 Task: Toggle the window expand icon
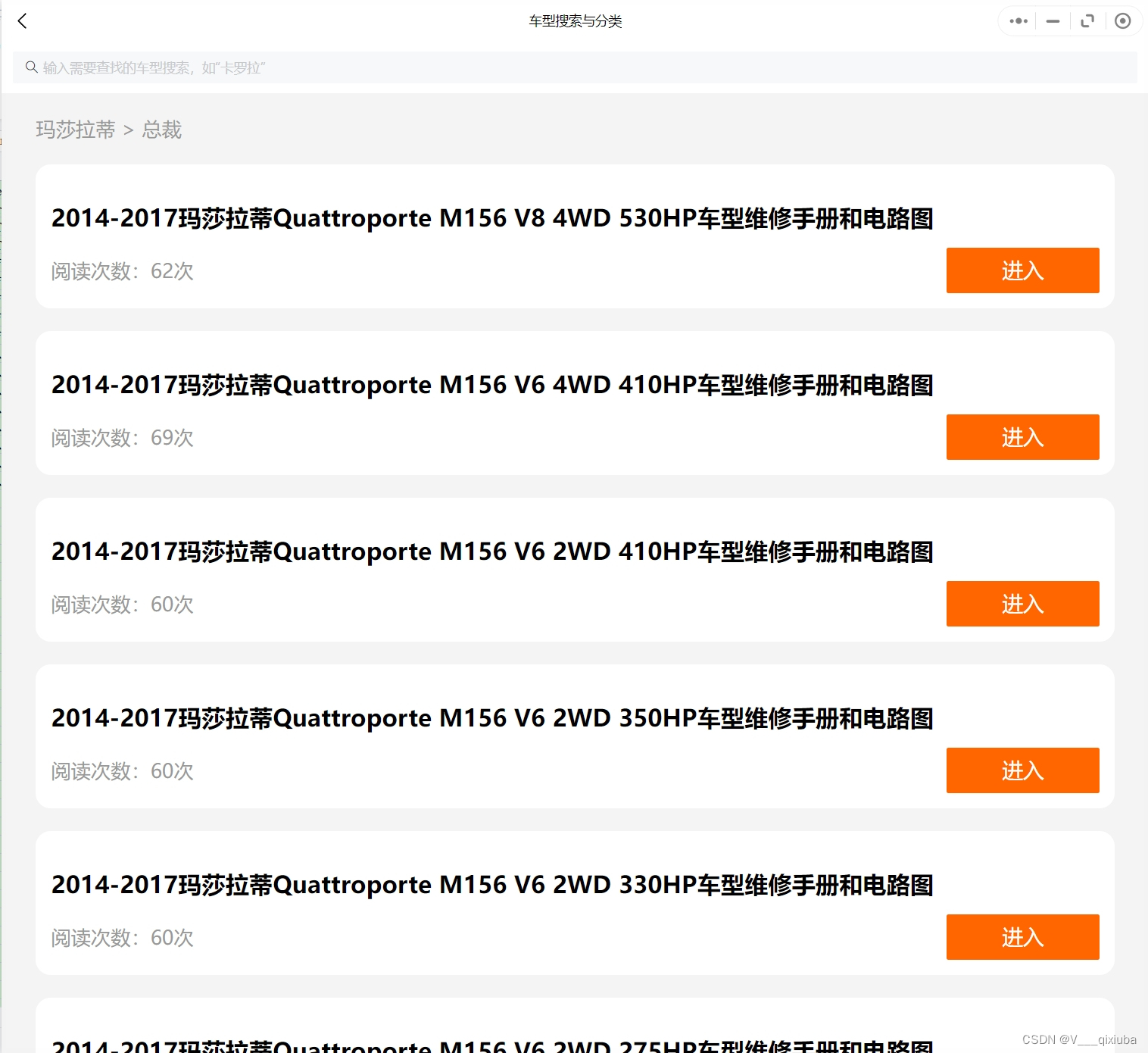[x=1087, y=21]
